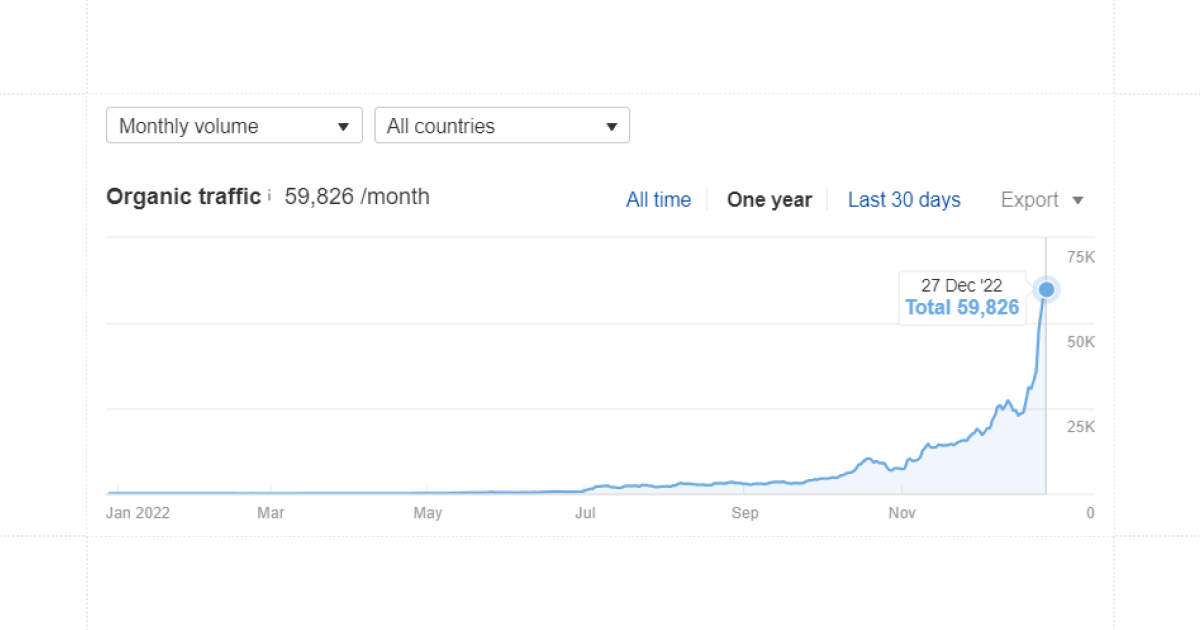Click the 75K y-axis label
This screenshot has width=1200, height=630.
pos(1081,258)
